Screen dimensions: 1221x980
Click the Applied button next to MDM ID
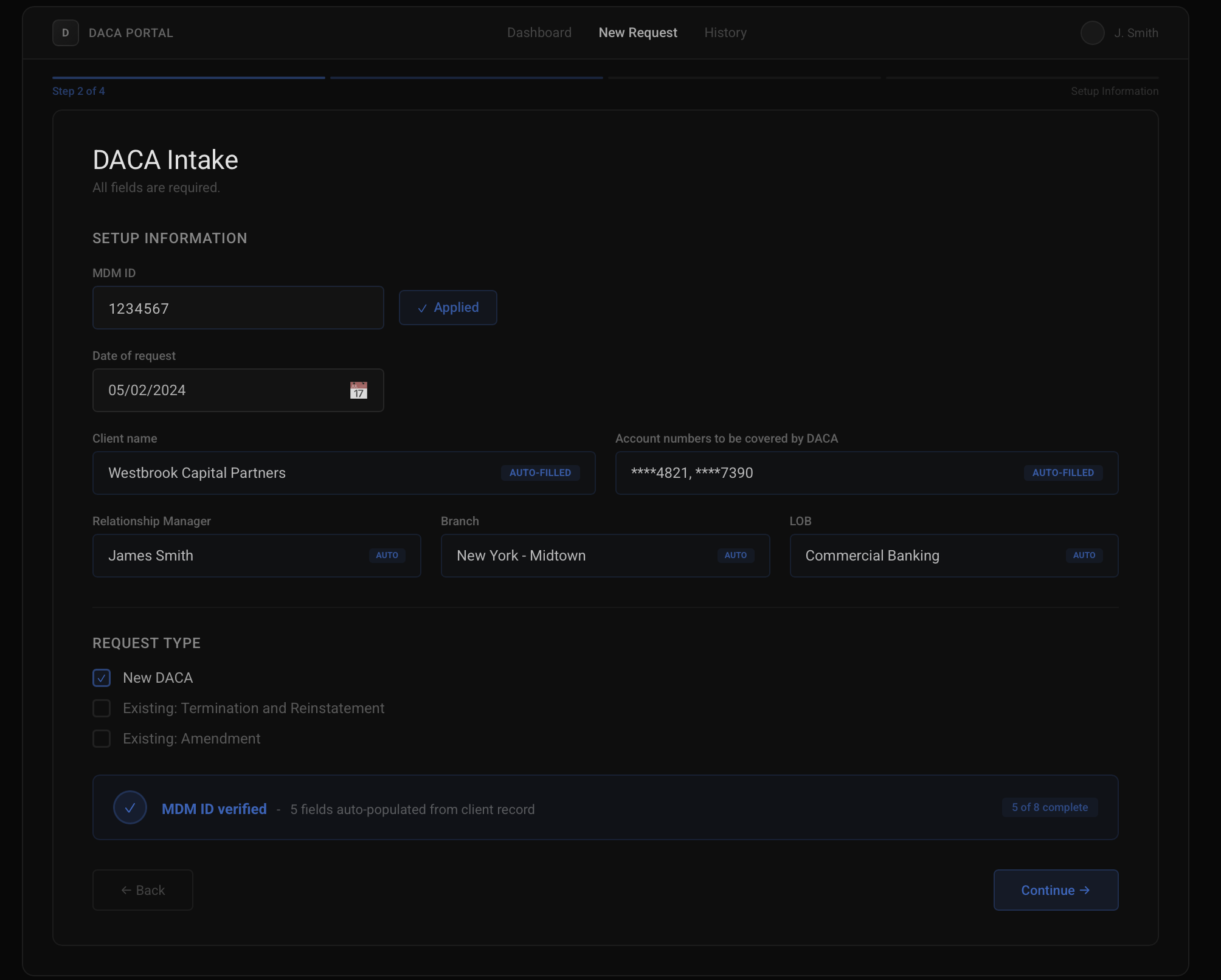448,308
